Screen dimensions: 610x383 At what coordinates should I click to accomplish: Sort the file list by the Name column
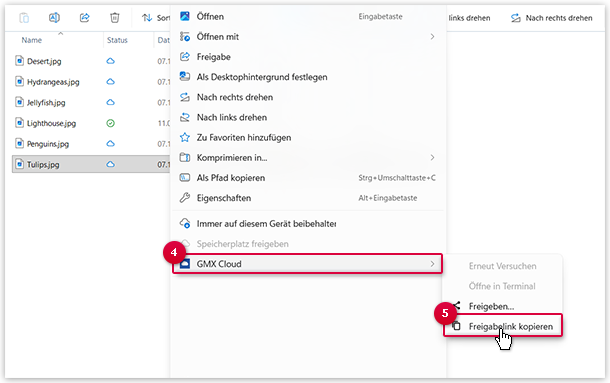[x=32, y=40]
